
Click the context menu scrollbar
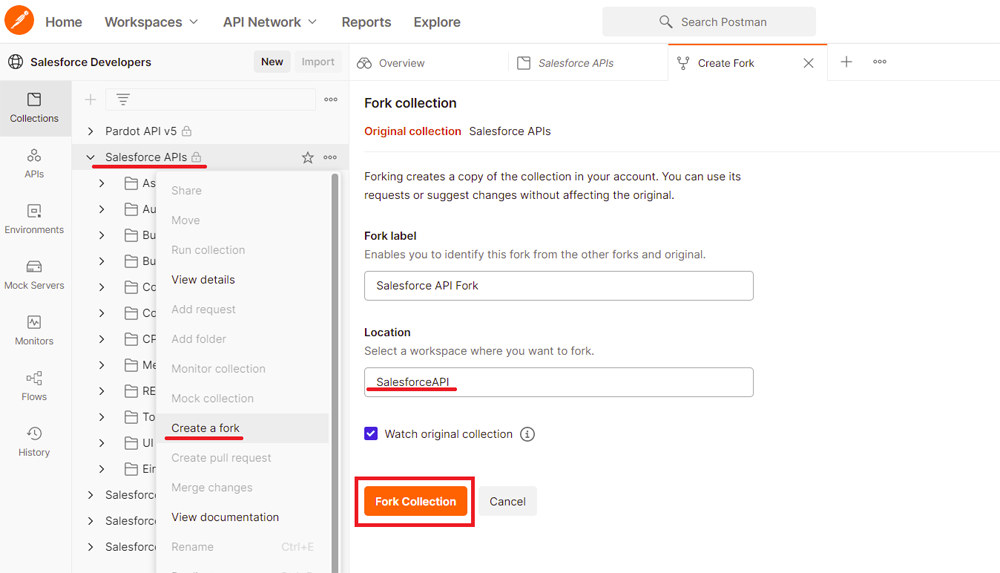point(335,373)
